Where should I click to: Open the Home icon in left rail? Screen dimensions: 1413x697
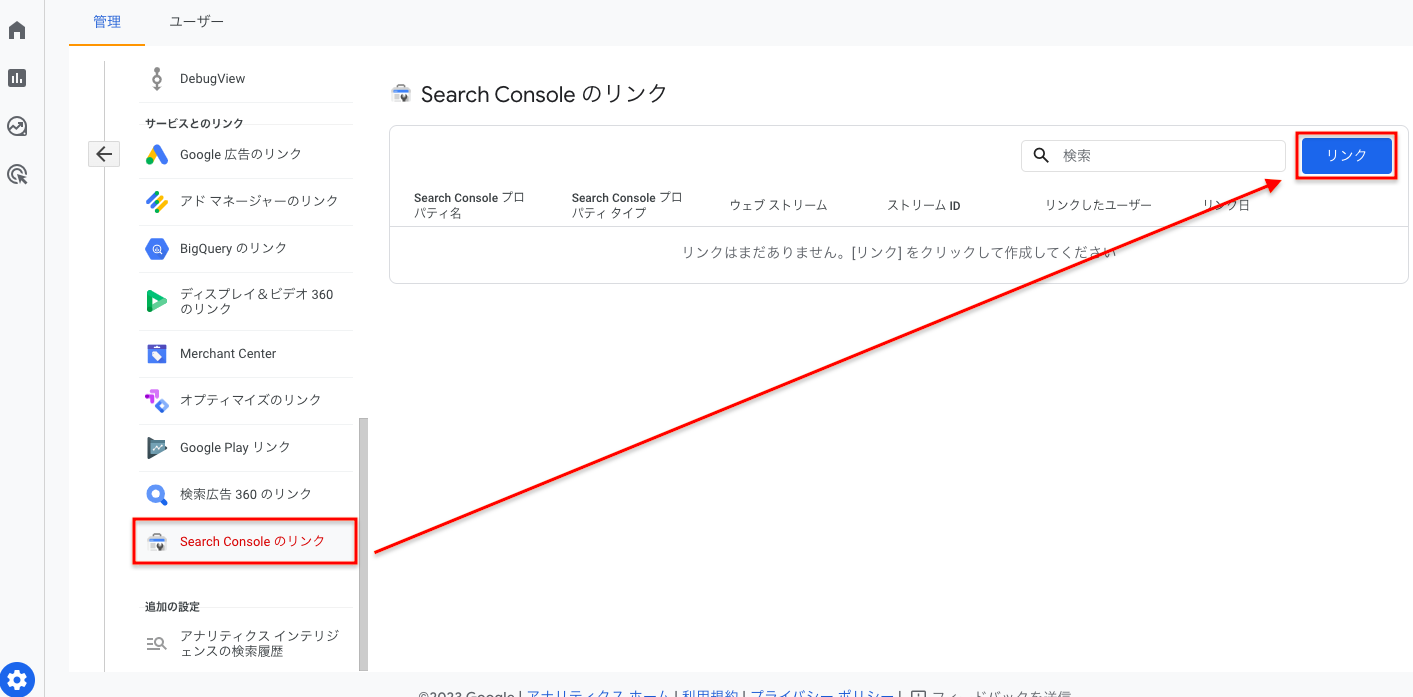click(17, 30)
